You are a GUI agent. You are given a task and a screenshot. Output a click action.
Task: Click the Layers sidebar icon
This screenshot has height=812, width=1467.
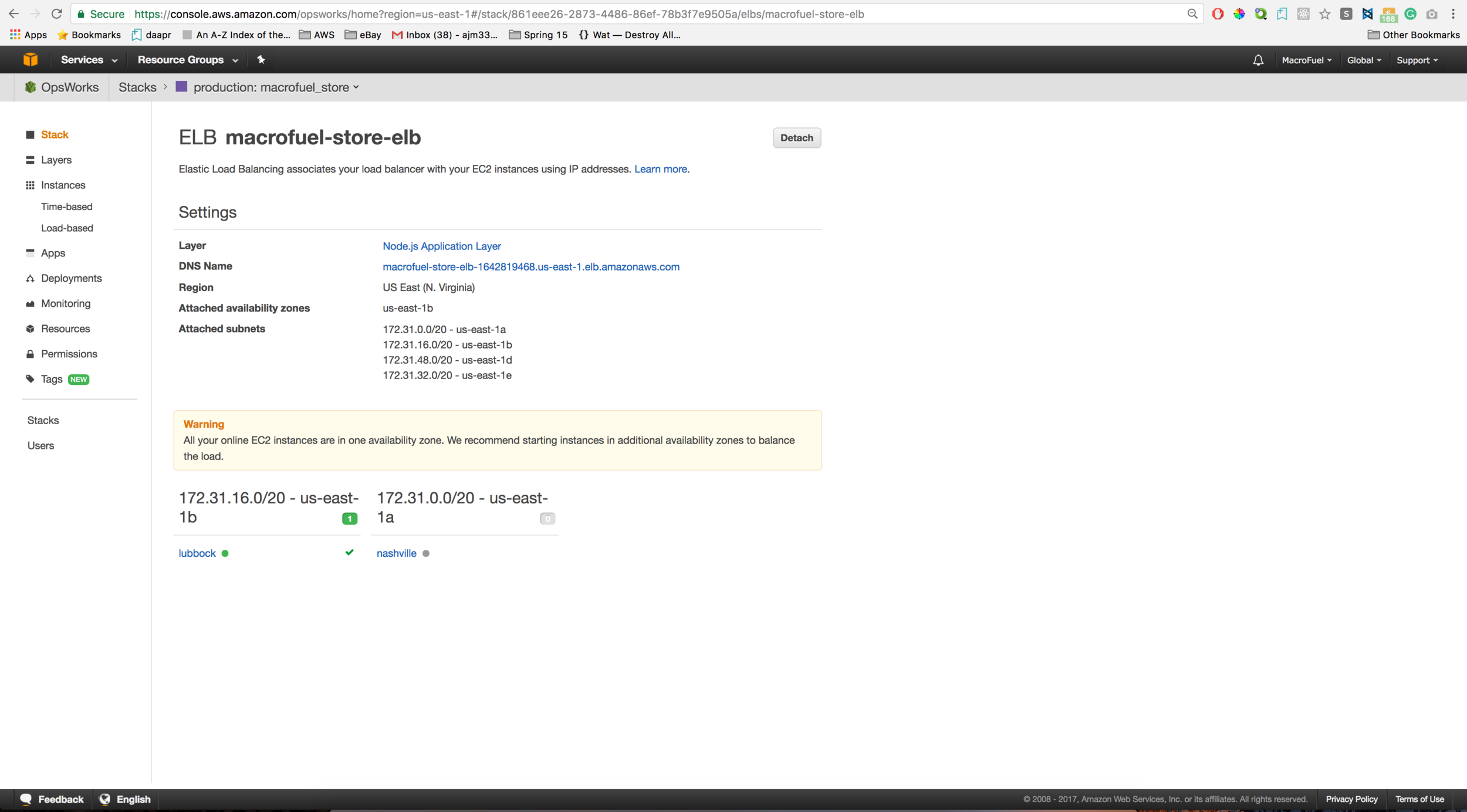coord(30,160)
